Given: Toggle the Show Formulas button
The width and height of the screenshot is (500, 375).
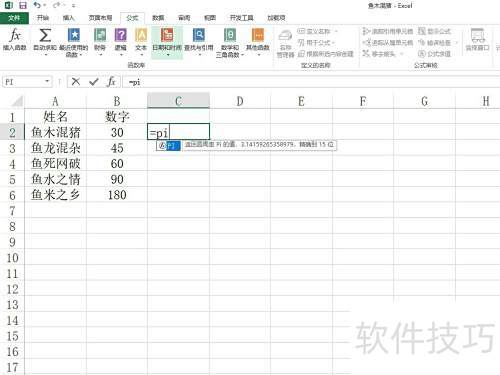Looking at the screenshot, I should [x=434, y=31].
